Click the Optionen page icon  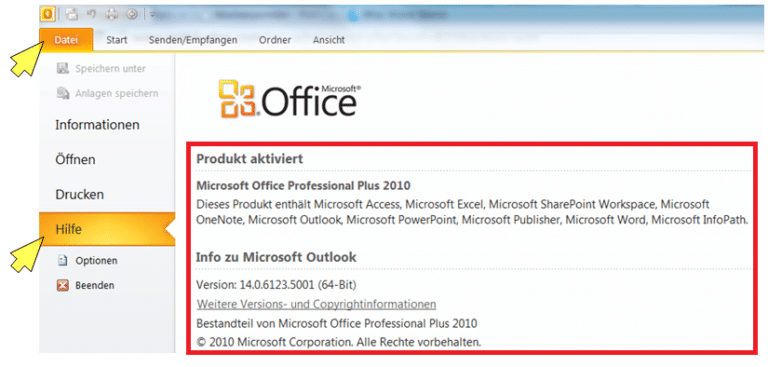(62, 261)
